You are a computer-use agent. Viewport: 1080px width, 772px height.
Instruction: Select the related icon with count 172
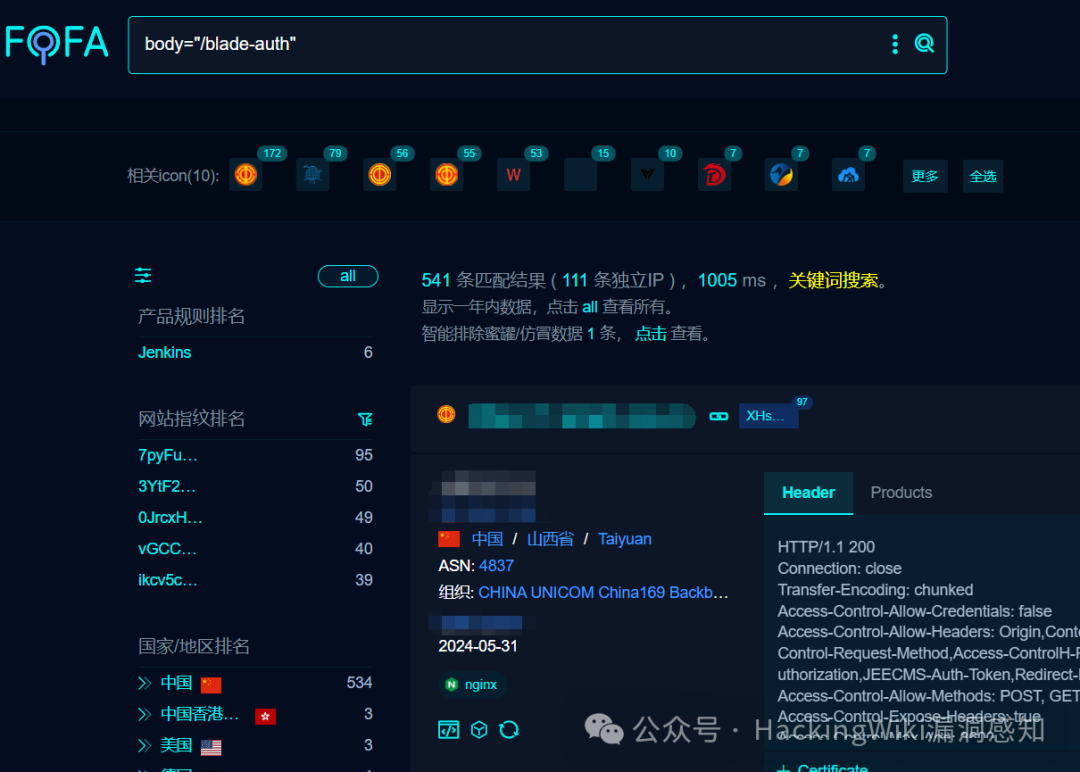click(246, 175)
